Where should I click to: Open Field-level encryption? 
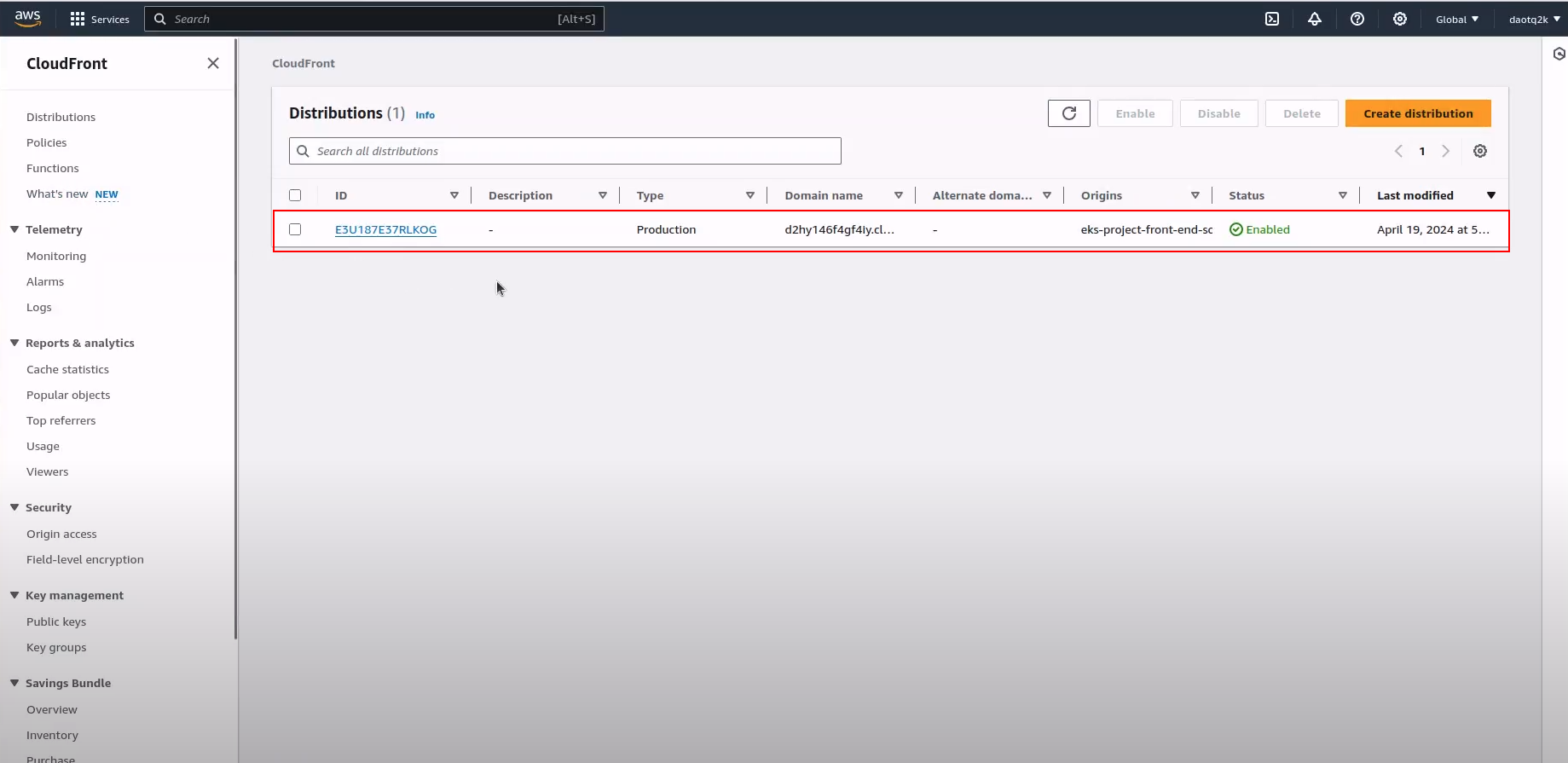pyautogui.click(x=84, y=559)
